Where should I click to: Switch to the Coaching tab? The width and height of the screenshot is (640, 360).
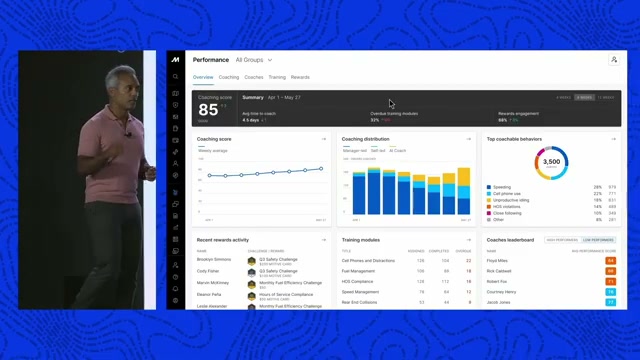click(x=229, y=77)
